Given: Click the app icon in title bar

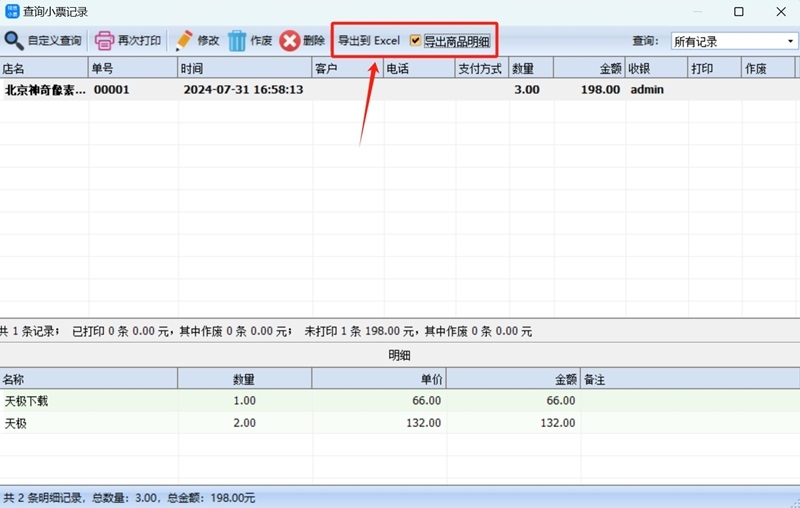Looking at the screenshot, I should pos(12,11).
